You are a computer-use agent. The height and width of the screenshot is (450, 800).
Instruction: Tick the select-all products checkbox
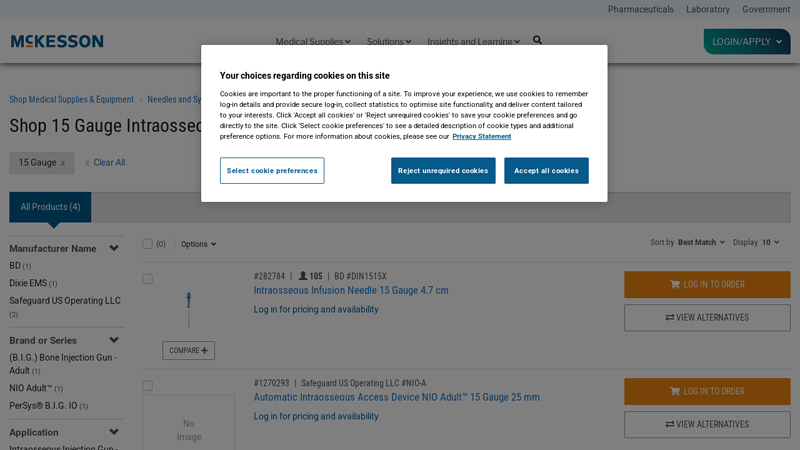pyautogui.click(x=147, y=244)
